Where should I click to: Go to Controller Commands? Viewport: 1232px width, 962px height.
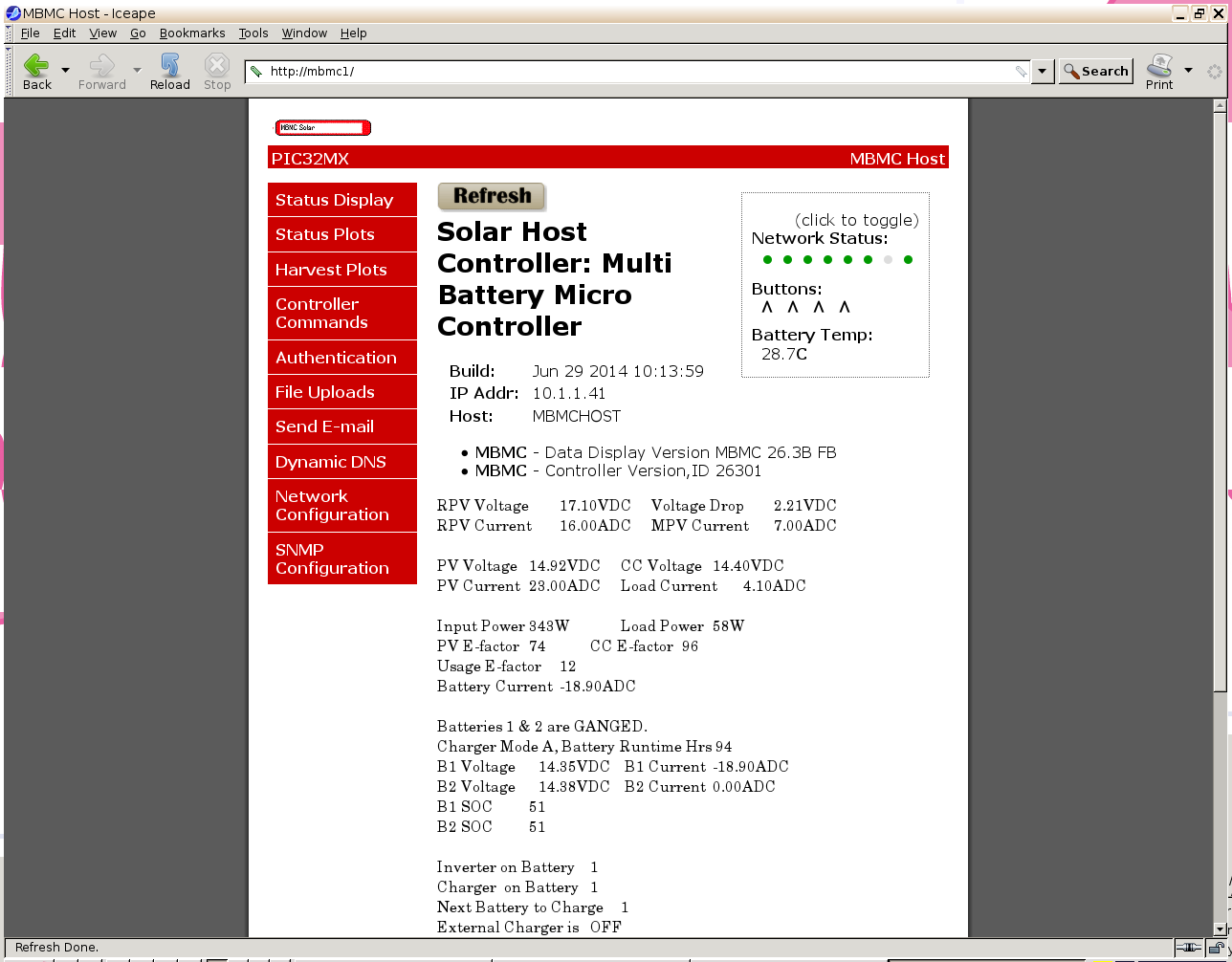click(342, 314)
